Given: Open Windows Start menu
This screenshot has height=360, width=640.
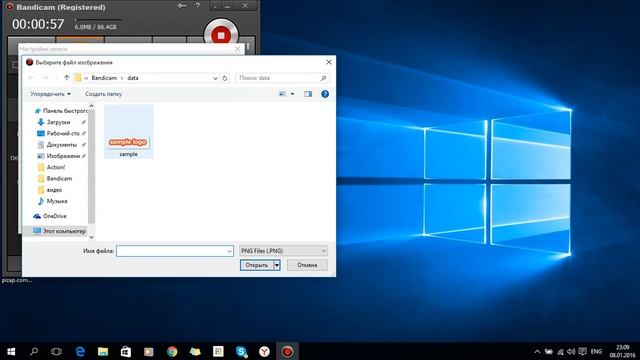Looking at the screenshot, I should (x=11, y=351).
